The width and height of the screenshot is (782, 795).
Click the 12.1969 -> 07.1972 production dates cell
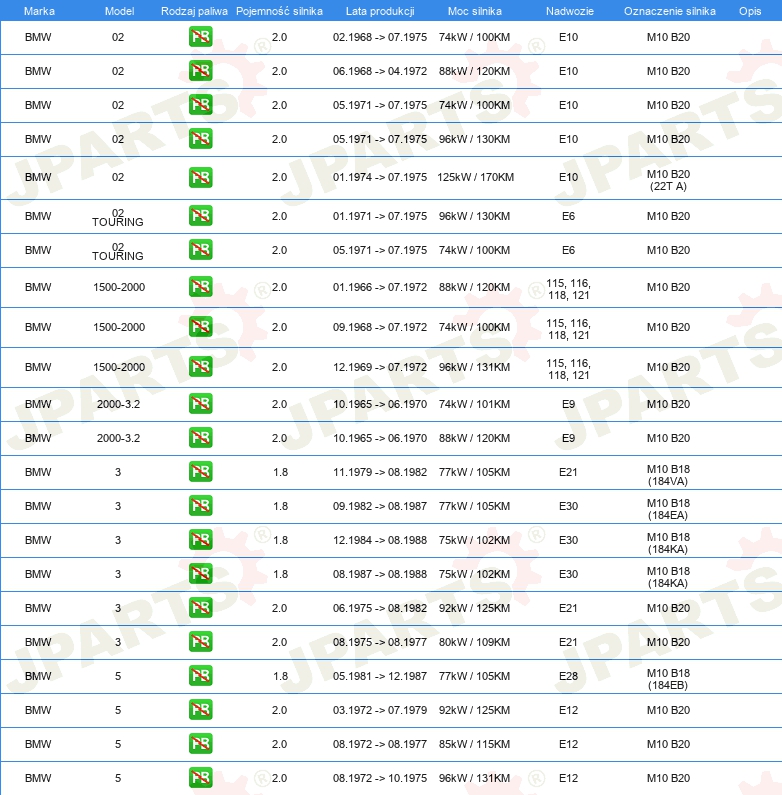(x=380, y=367)
